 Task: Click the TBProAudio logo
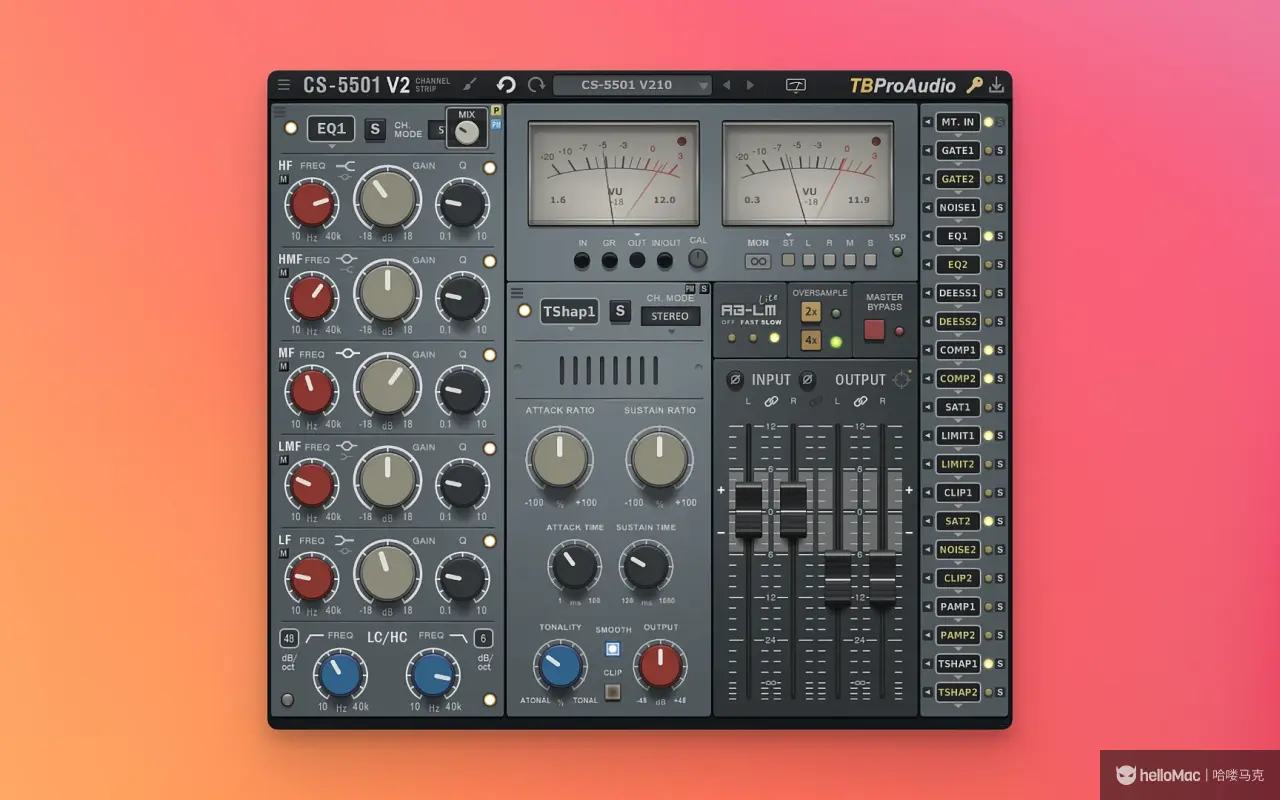pos(902,85)
